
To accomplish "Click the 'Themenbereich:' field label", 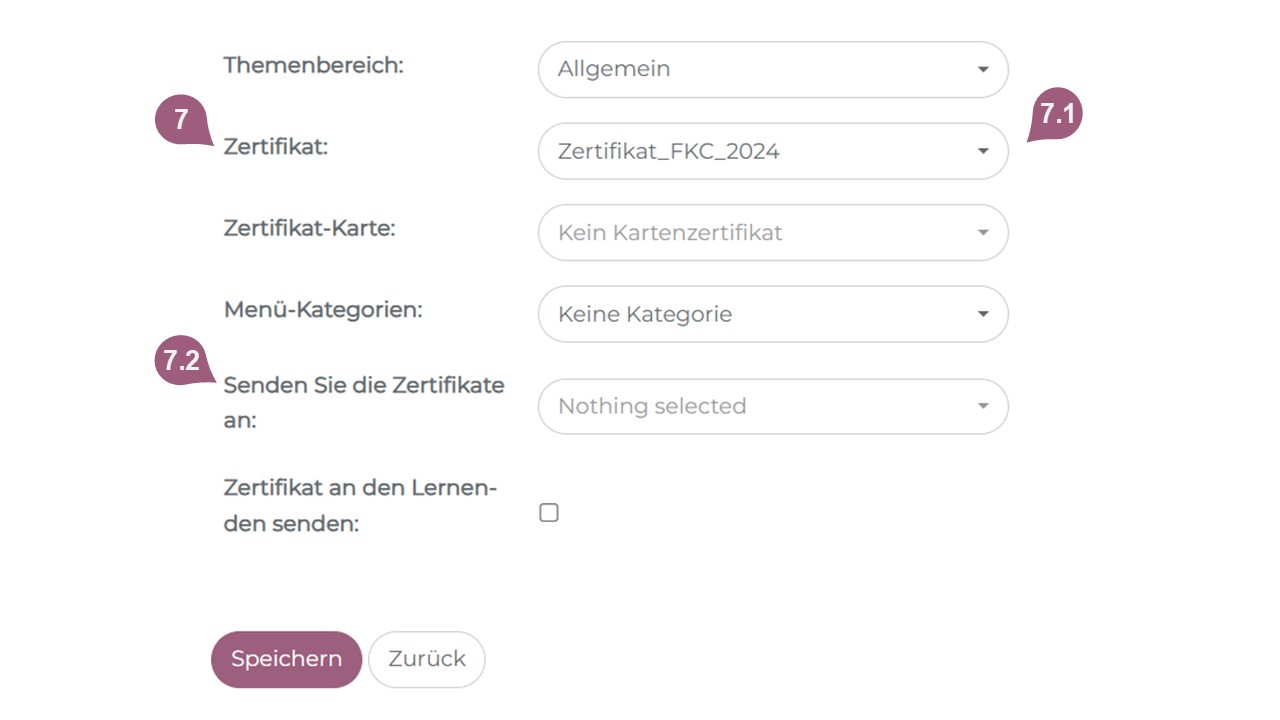I will coord(313,66).
